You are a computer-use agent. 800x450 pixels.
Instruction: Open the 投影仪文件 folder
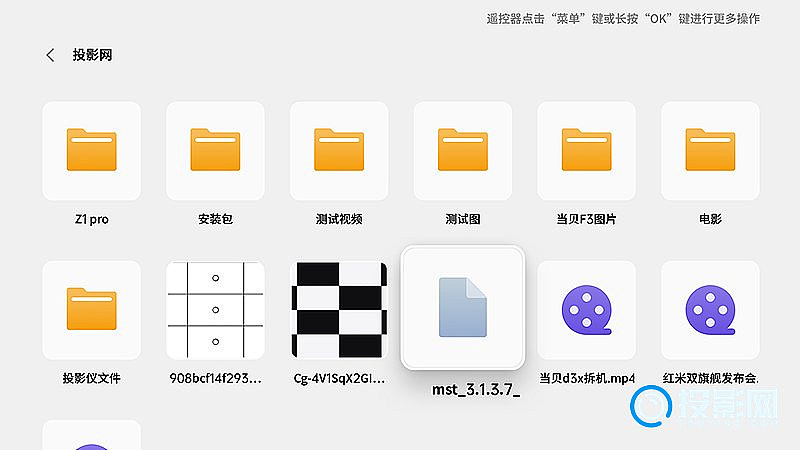pyautogui.click(x=92, y=310)
